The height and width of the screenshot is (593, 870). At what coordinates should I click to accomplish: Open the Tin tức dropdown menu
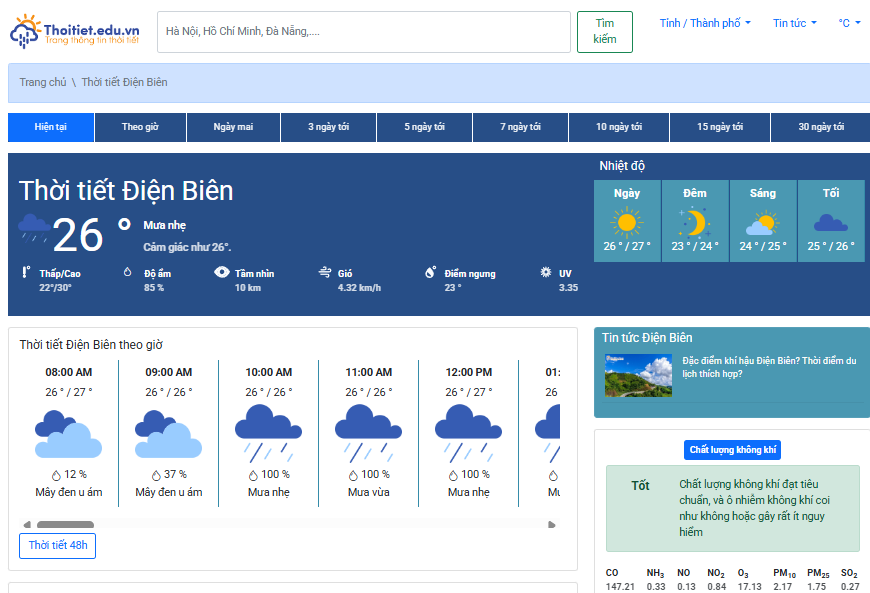coord(795,23)
